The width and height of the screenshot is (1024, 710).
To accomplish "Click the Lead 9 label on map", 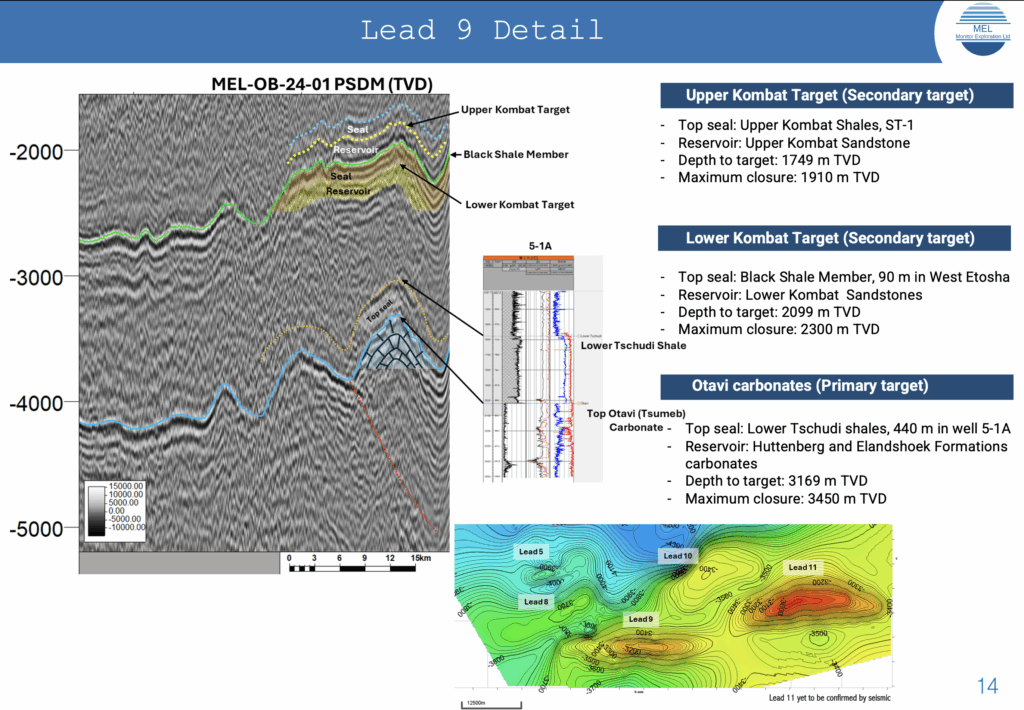I will 641,619.
